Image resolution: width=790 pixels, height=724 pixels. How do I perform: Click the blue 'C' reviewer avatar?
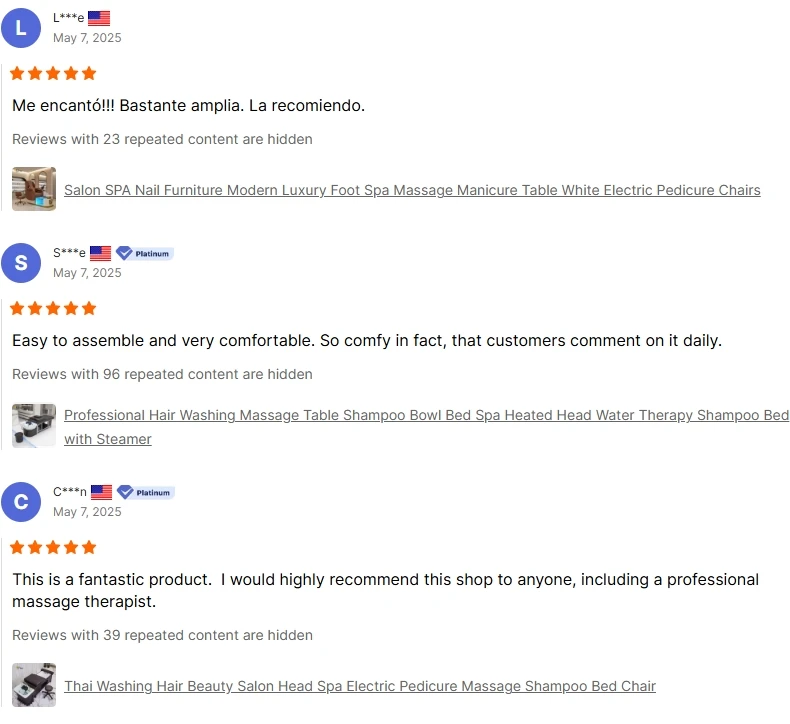click(21, 502)
